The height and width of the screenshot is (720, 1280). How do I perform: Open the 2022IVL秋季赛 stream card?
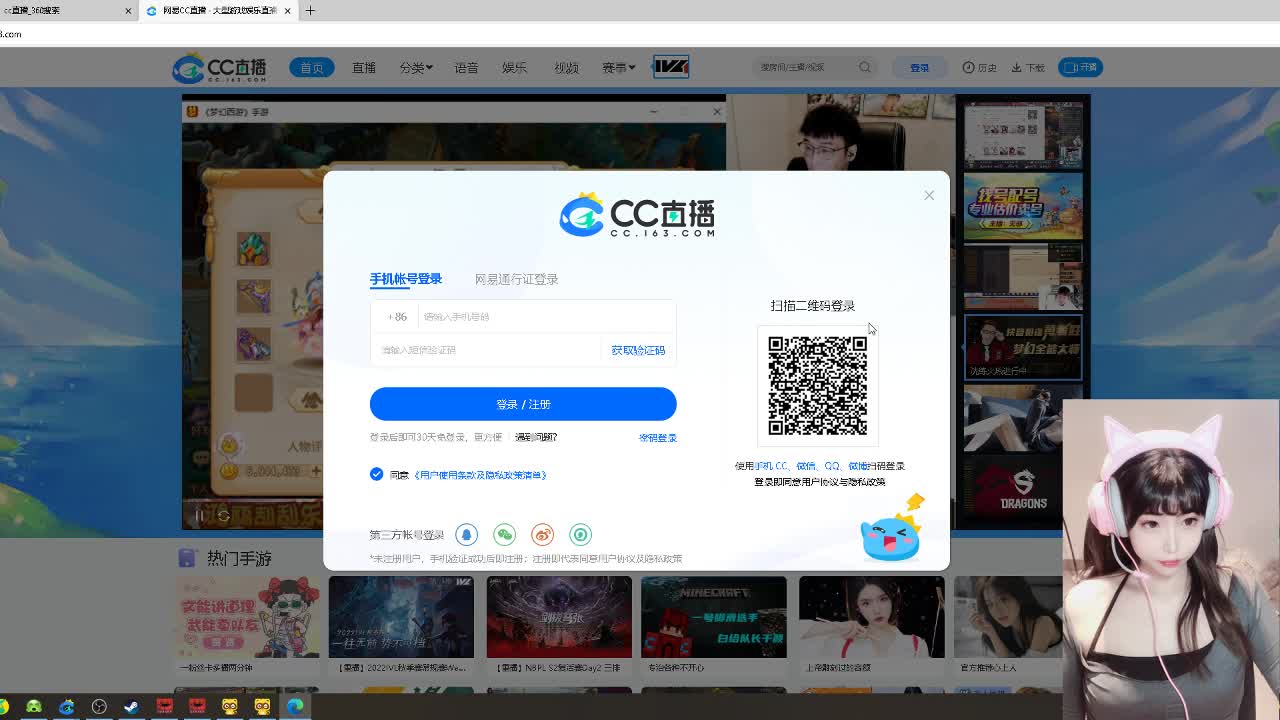[x=401, y=617]
